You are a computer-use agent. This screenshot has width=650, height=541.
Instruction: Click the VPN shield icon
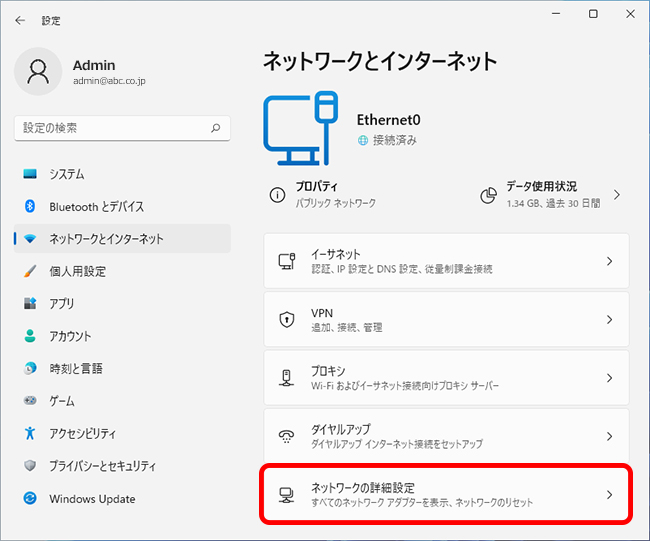[287, 319]
